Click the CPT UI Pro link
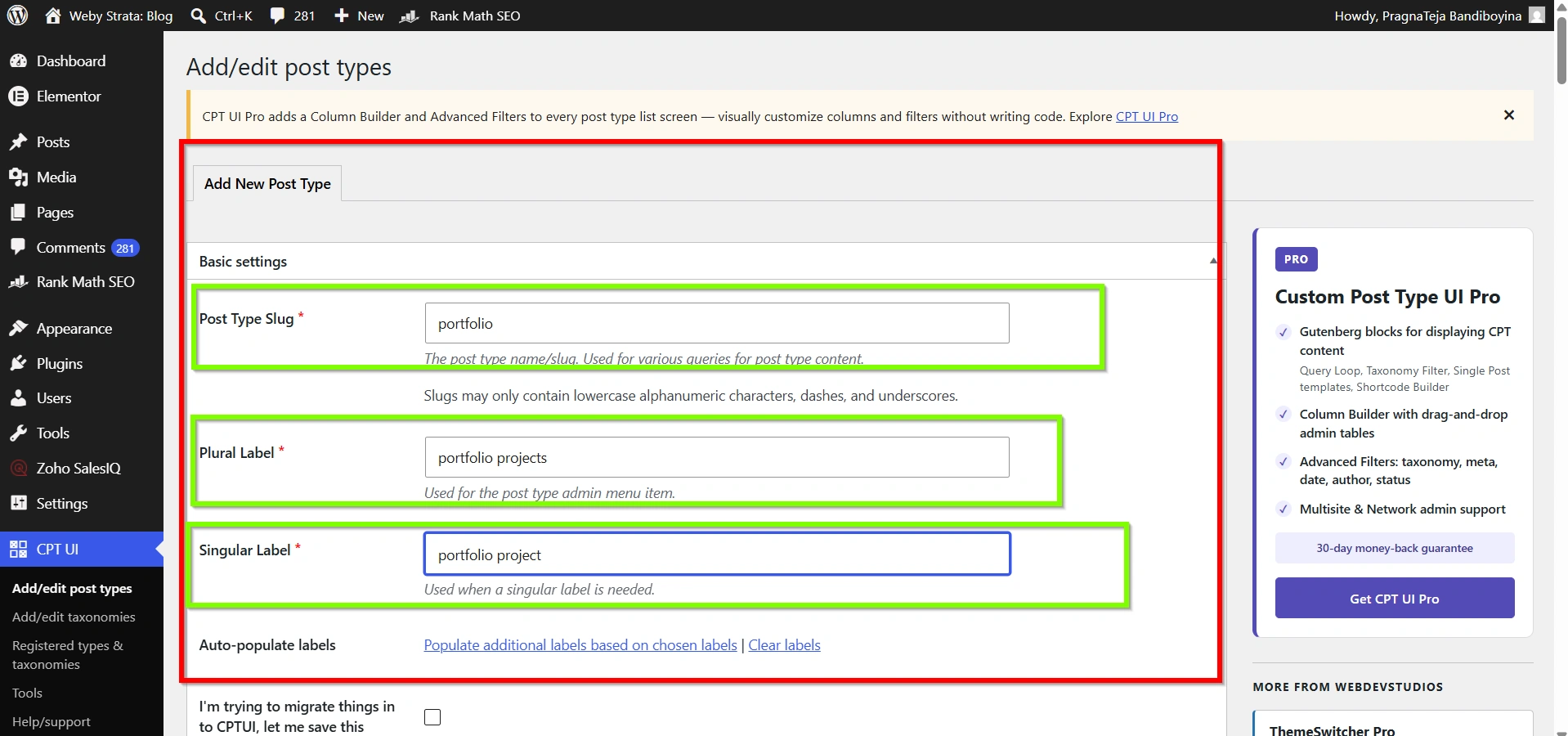 [x=1147, y=116]
